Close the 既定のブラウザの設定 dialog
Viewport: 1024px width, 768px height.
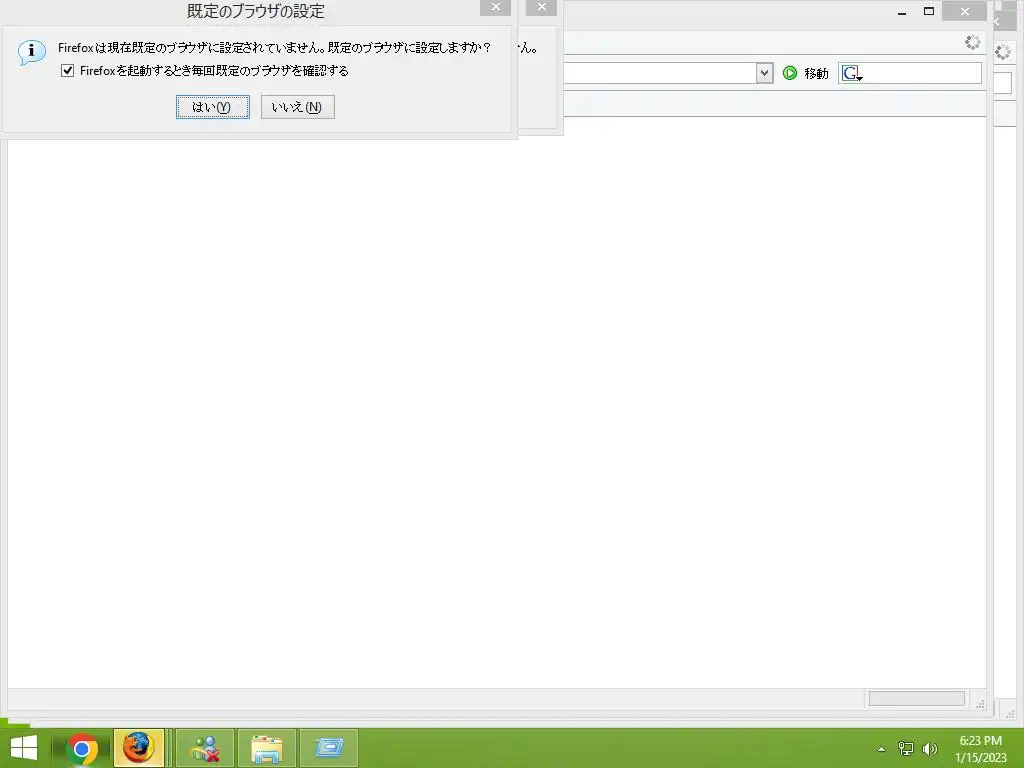coord(495,7)
